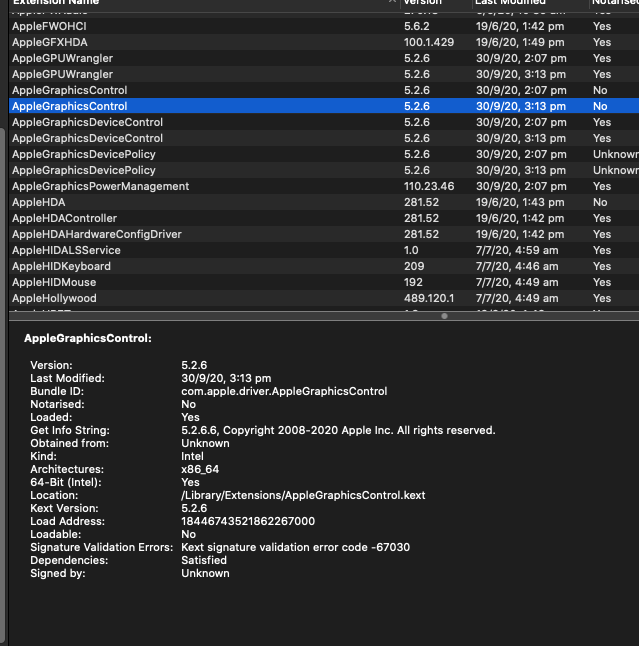Select the AppleHDAController row
639x646 pixels.
pyautogui.click(x=324, y=218)
